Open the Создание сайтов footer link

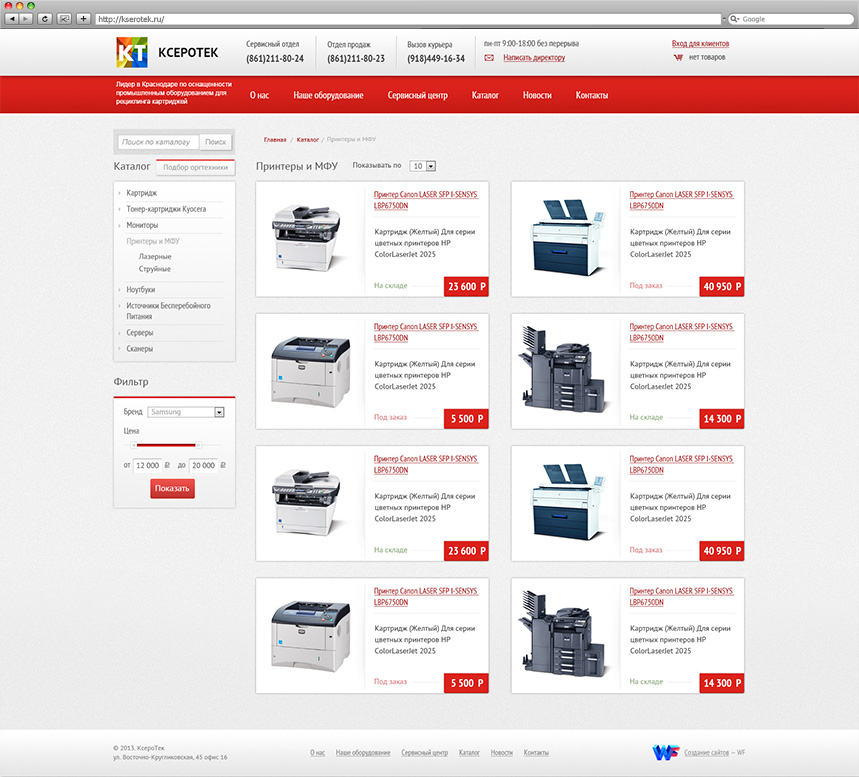tap(706, 753)
